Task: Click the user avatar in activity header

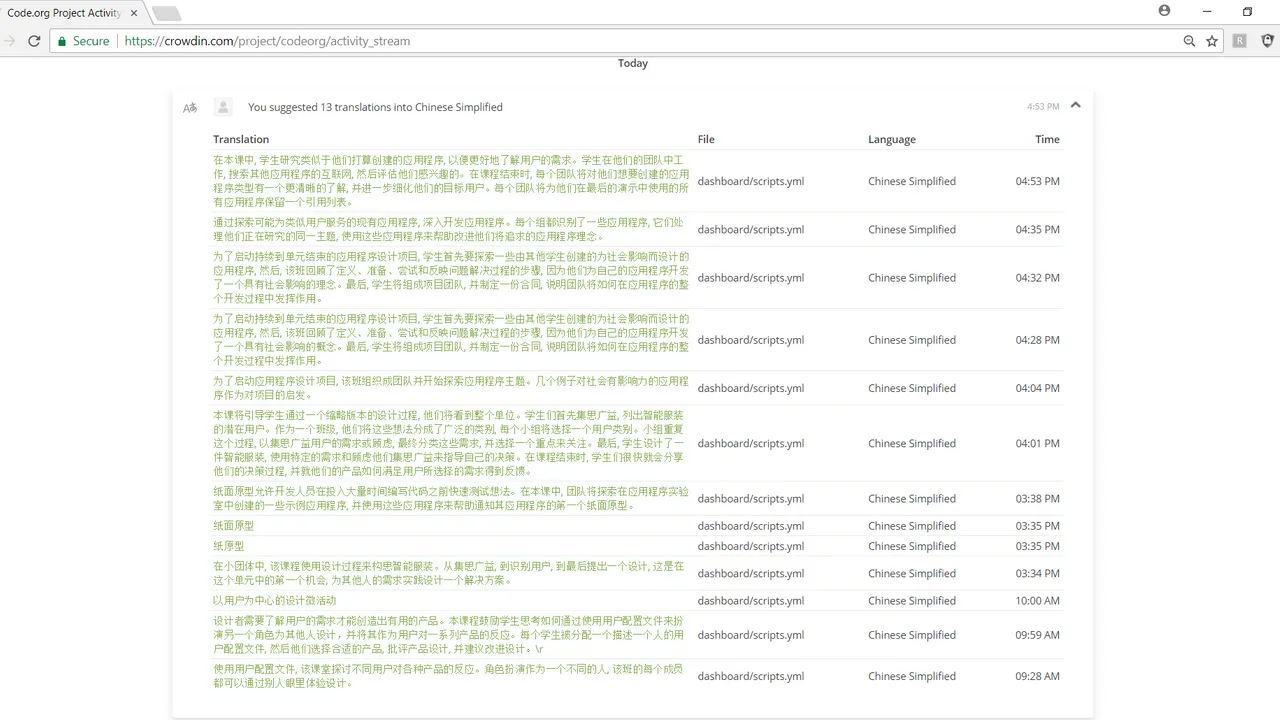Action: [x=224, y=107]
